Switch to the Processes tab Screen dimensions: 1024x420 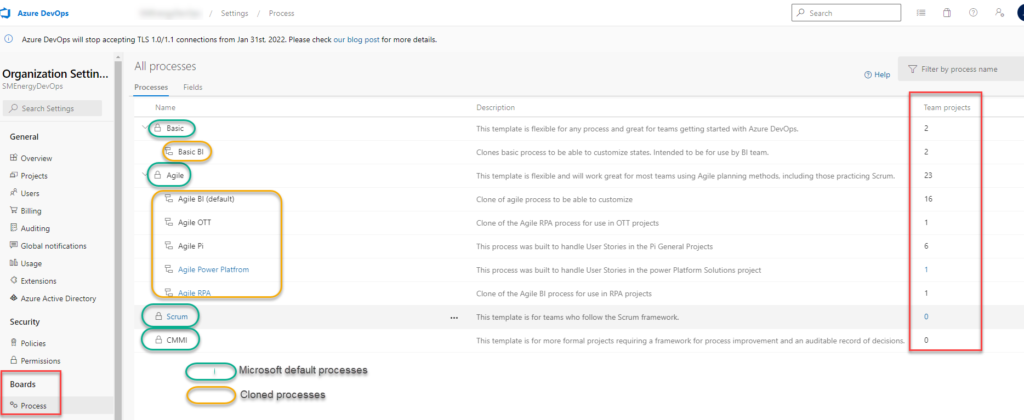(x=151, y=87)
